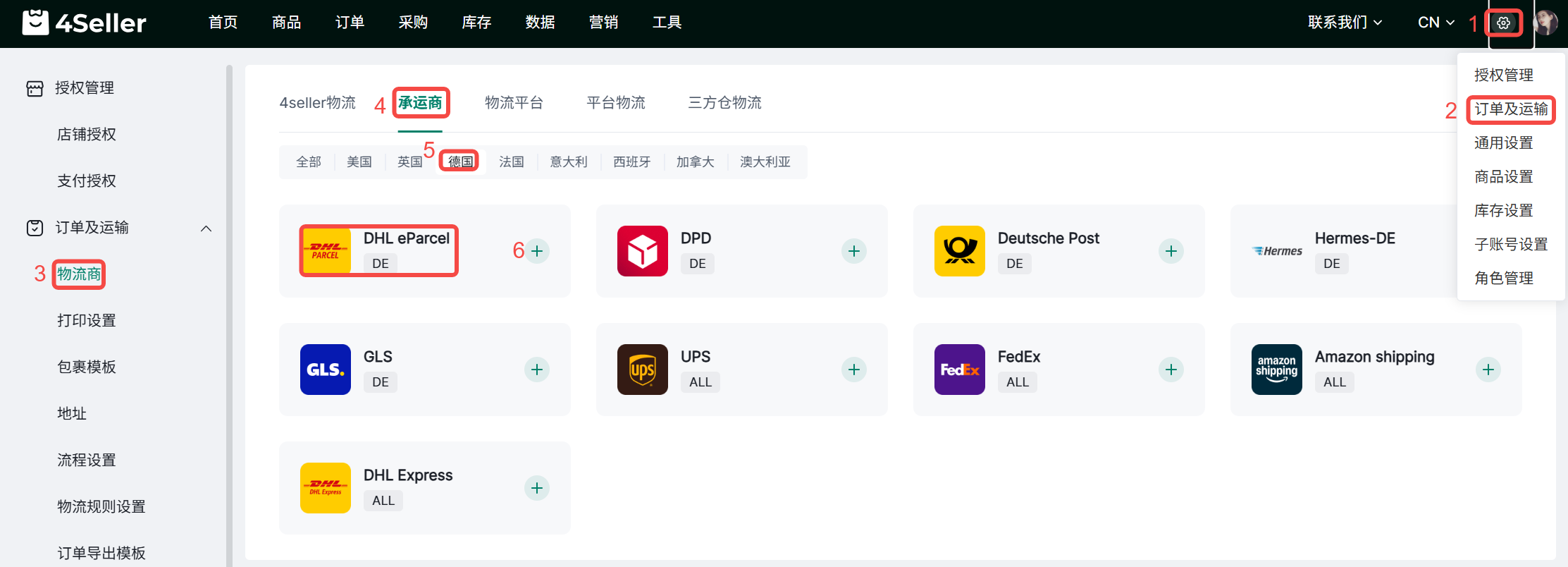Image resolution: width=1568 pixels, height=567 pixels.
Task: Switch to the 物流平台 tab
Action: click(514, 103)
